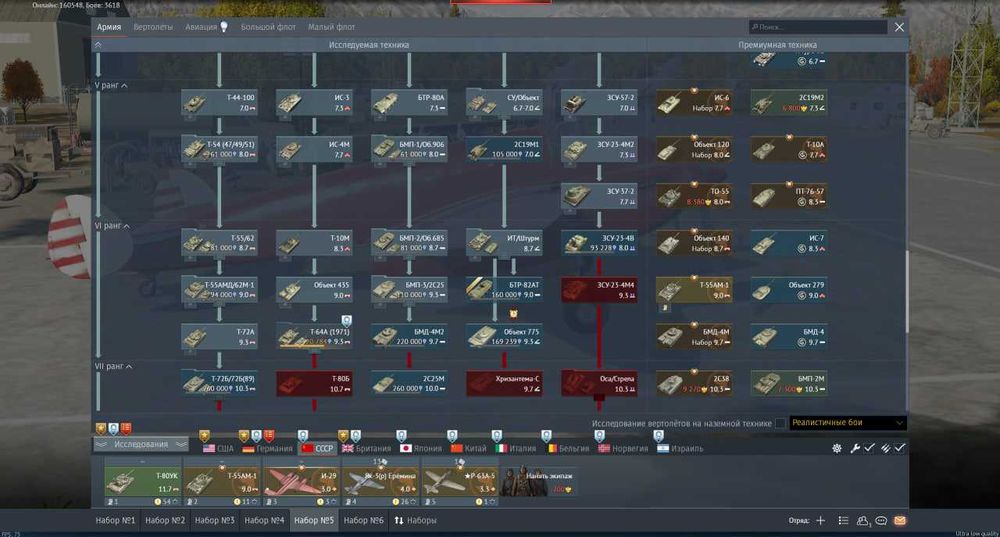Screen dimensions: 1000x537
Task: Select the premium БМП-2М card
Action: [x=789, y=383]
